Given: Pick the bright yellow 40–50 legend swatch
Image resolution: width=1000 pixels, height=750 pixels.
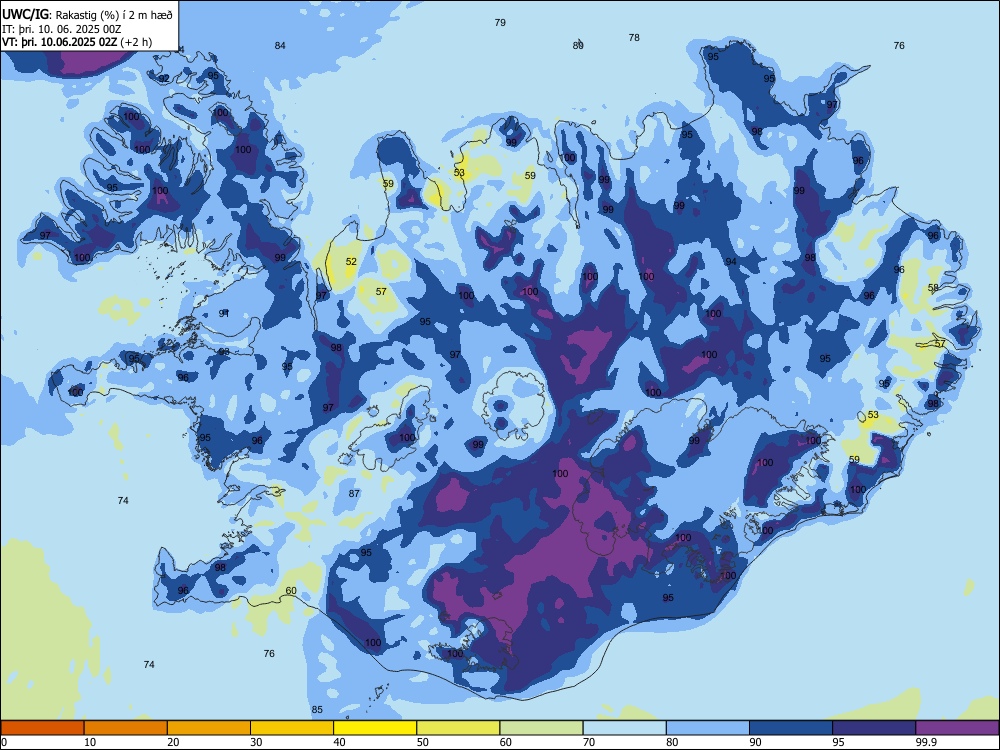Looking at the screenshot, I should (x=375, y=728).
